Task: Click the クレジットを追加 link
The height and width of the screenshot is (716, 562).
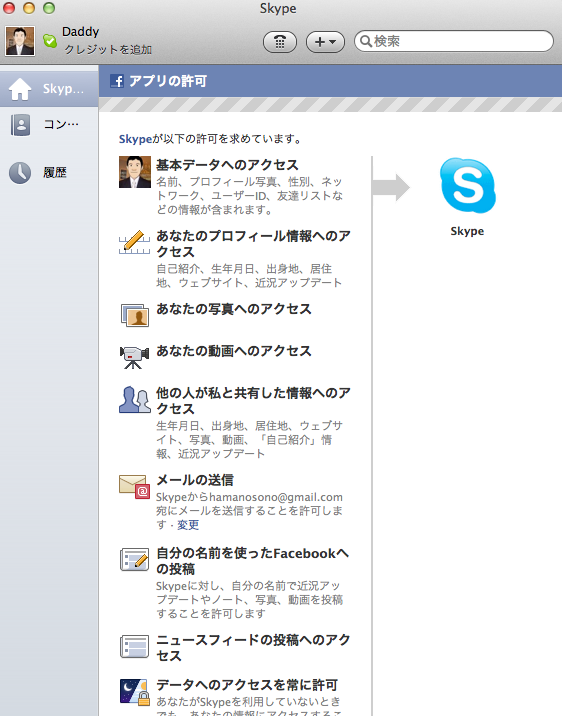Action: tap(108, 49)
